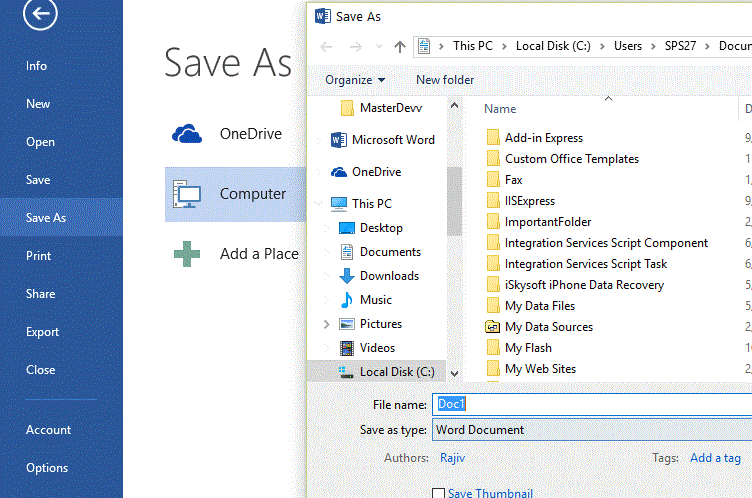Image resolution: width=752 pixels, height=498 pixels.
Task: Expand the Pictures tree node arrow
Action: (x=327, y=324)
